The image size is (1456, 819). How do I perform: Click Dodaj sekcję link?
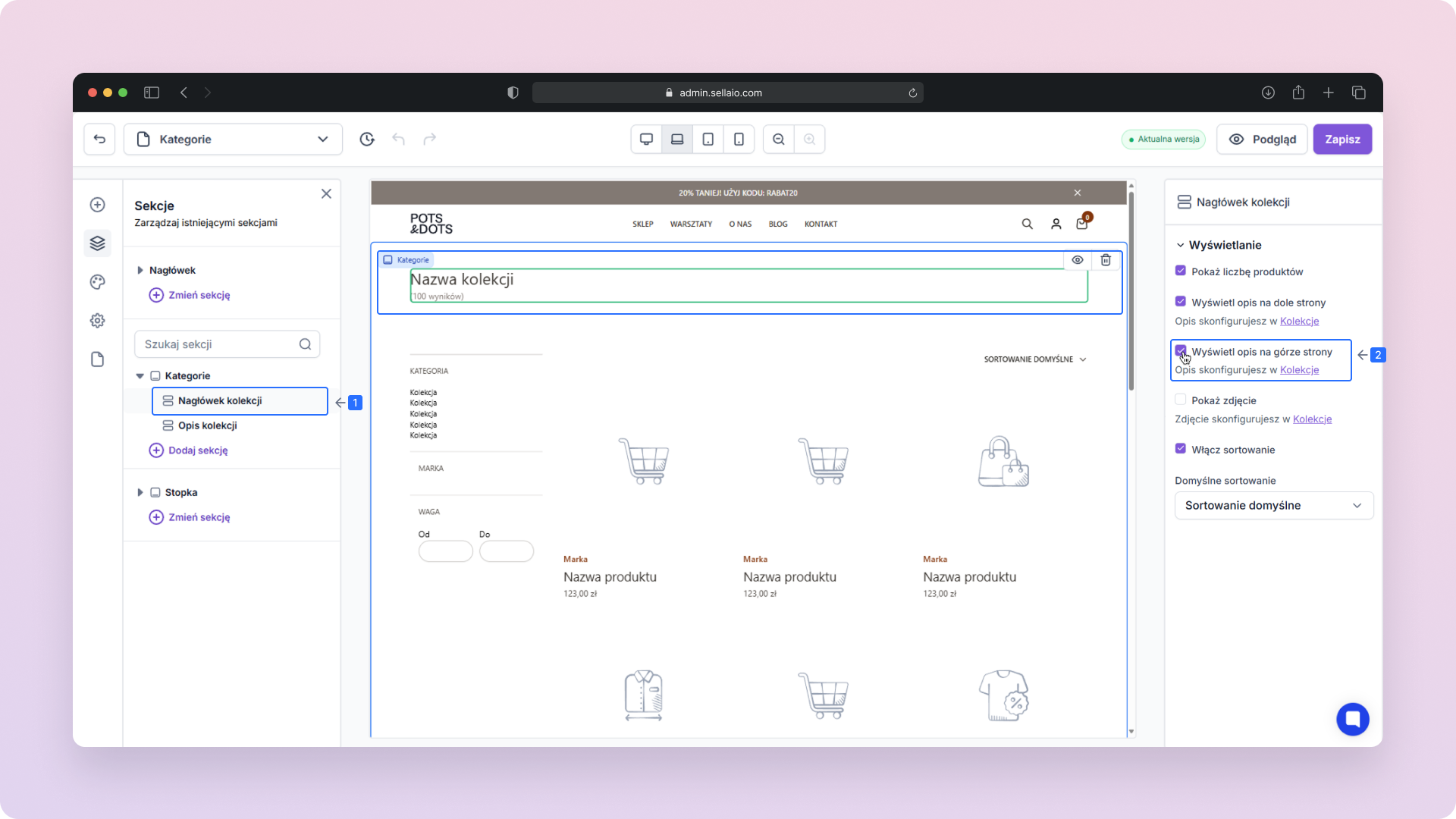pos(197,450)
